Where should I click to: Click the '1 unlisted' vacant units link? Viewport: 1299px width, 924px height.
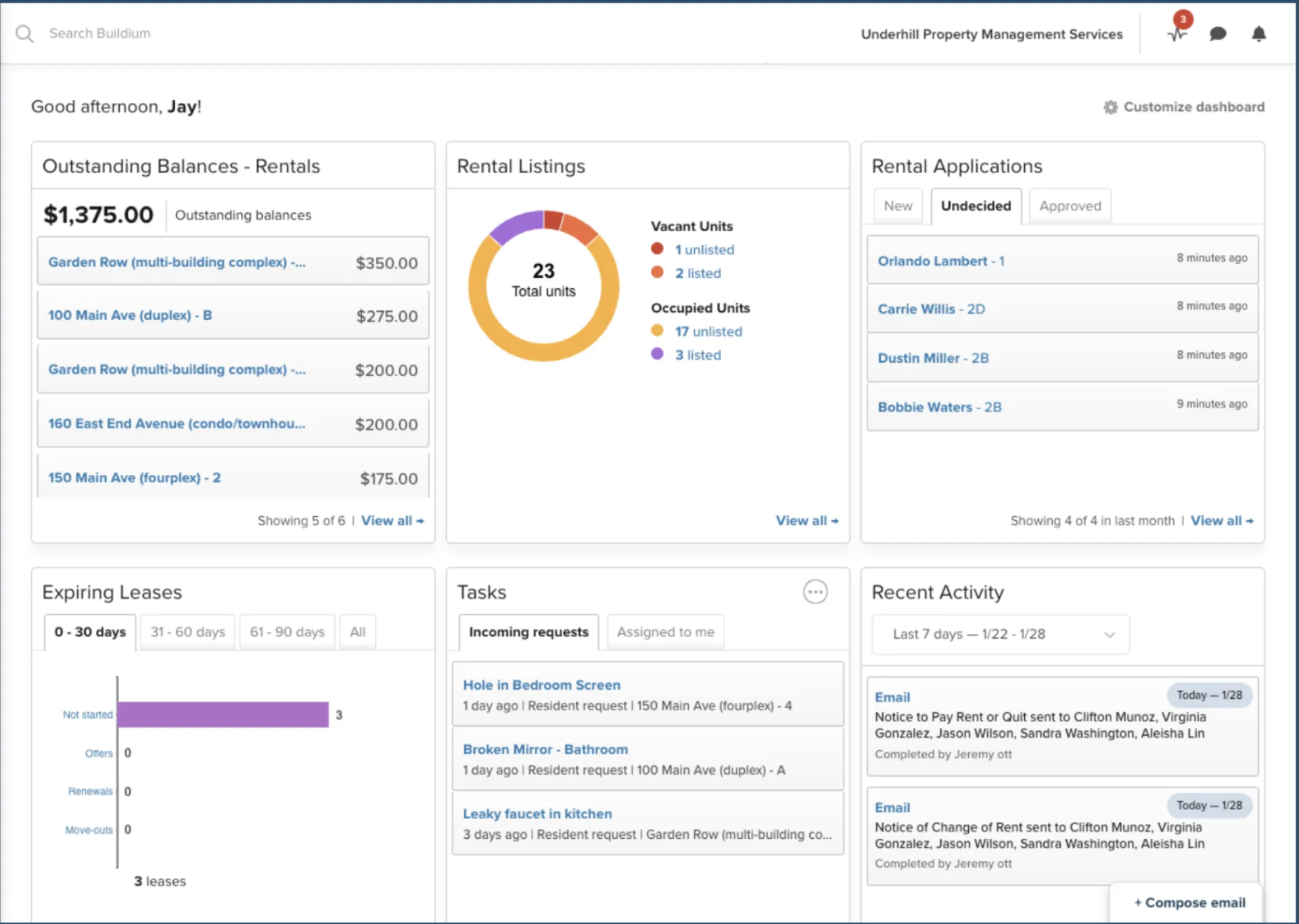coord(704,250)
